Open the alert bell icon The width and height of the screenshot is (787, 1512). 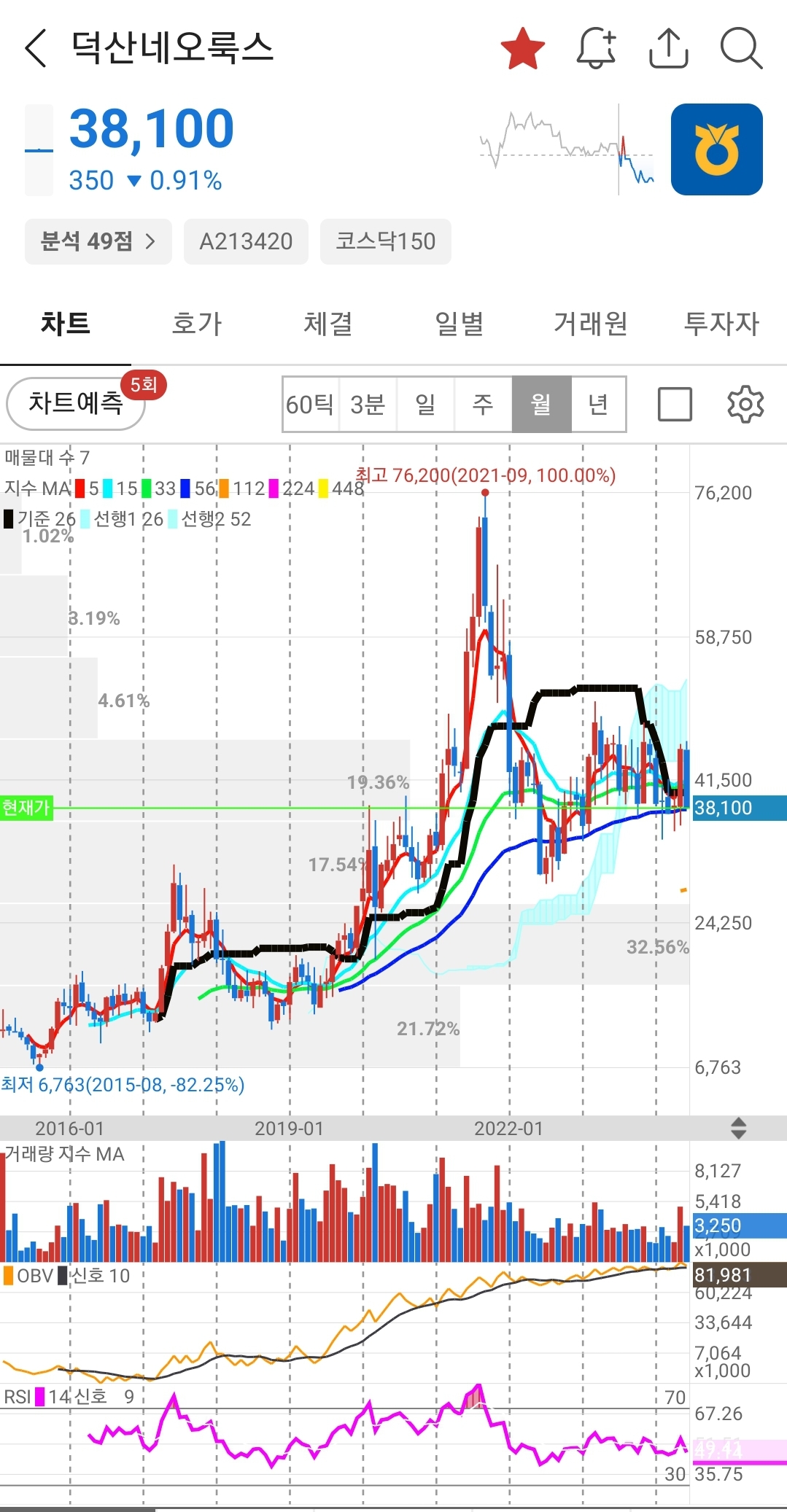tap(596, 48)
